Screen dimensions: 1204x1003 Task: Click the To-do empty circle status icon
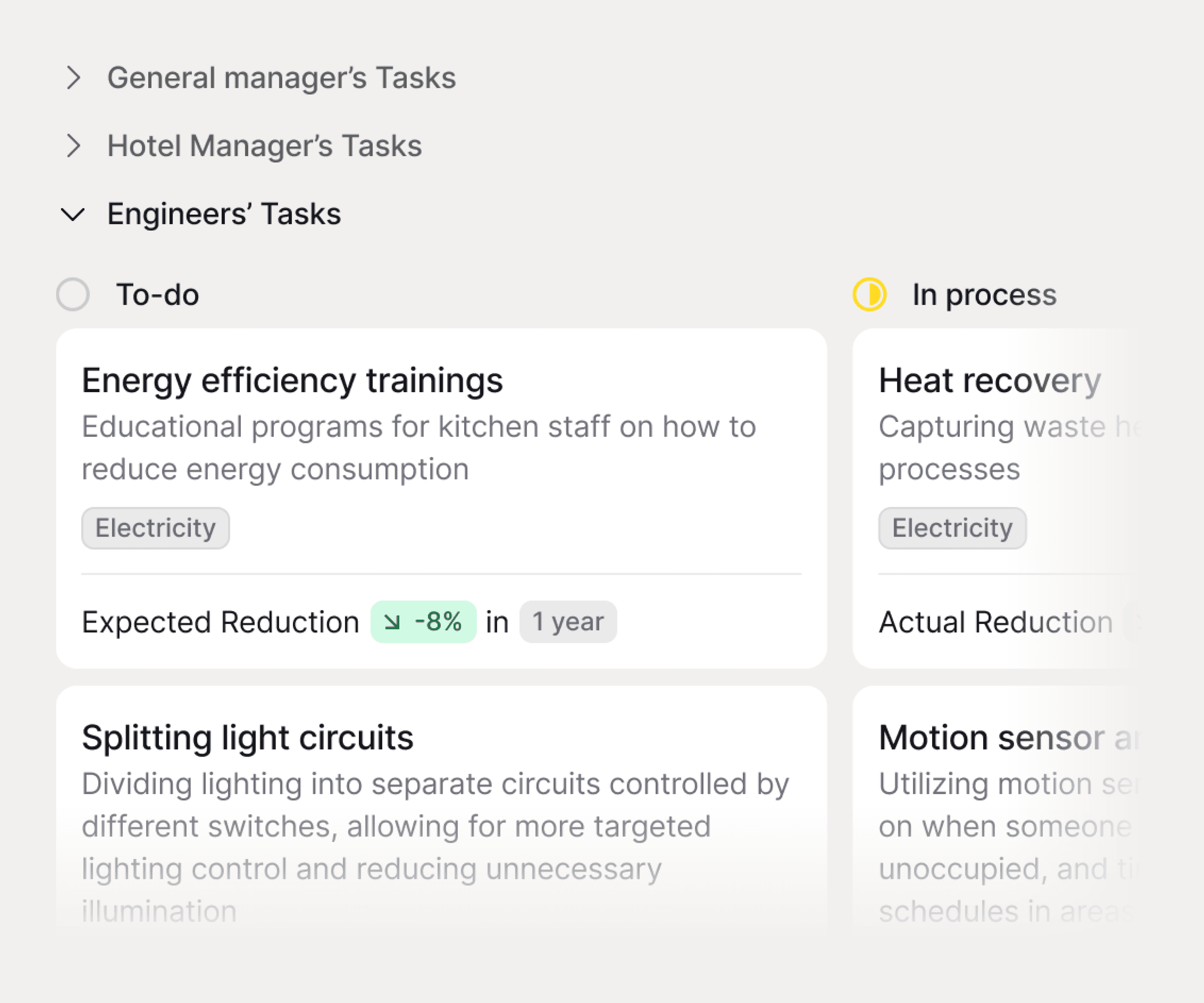point(73,295)
